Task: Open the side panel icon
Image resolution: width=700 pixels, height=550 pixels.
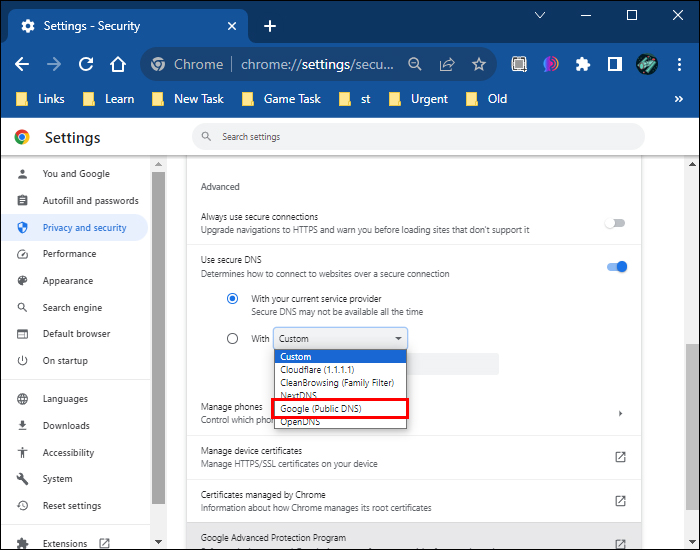Action: click(x=615, y=64)
